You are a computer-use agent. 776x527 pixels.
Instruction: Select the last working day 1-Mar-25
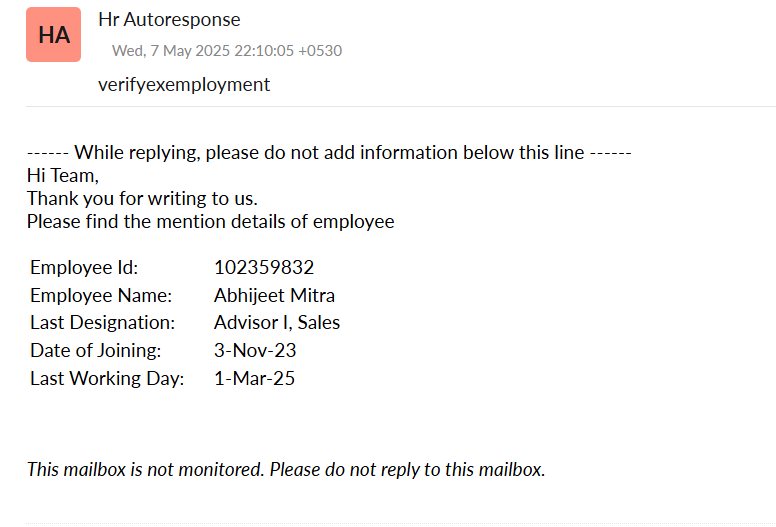click(x=254, y=378)
